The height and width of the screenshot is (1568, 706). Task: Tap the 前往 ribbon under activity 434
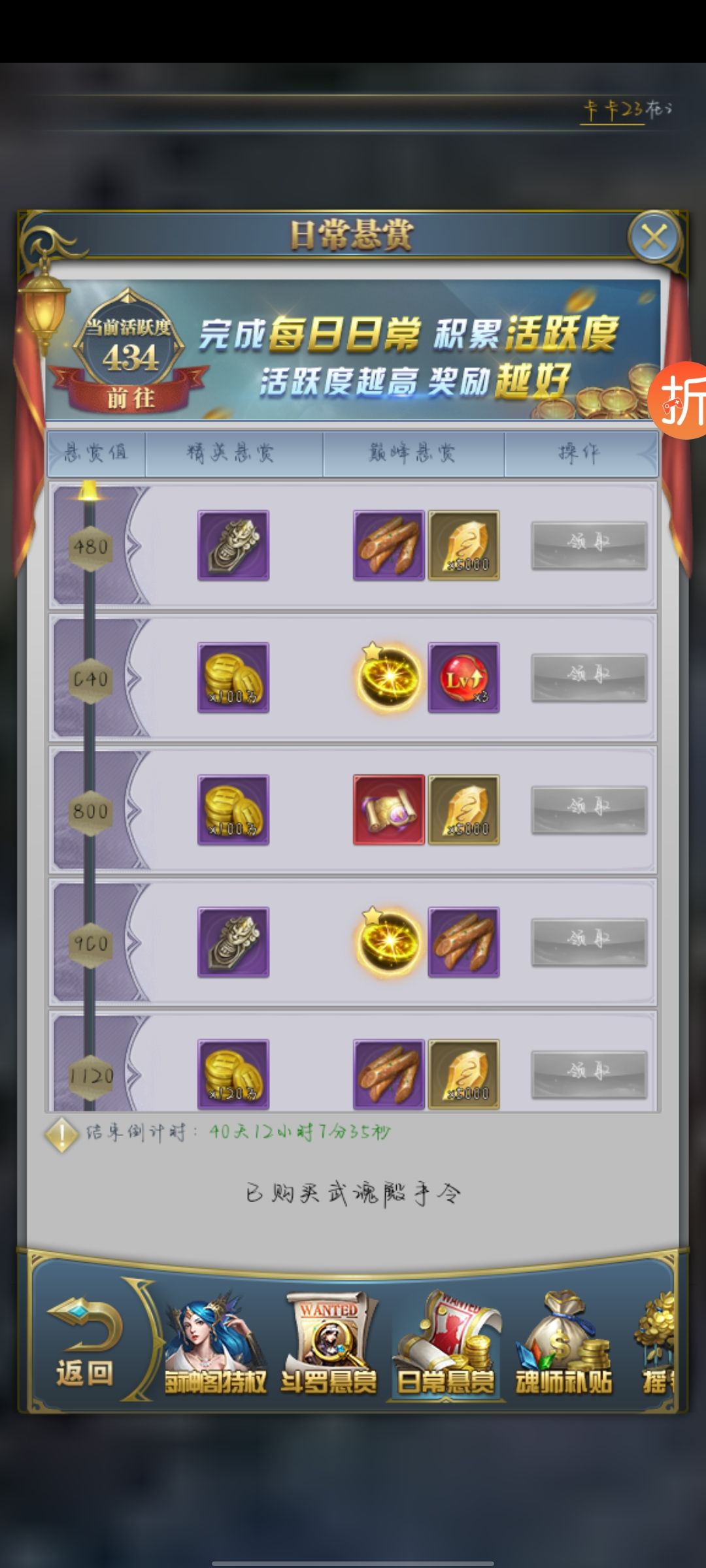coord(131,397)
